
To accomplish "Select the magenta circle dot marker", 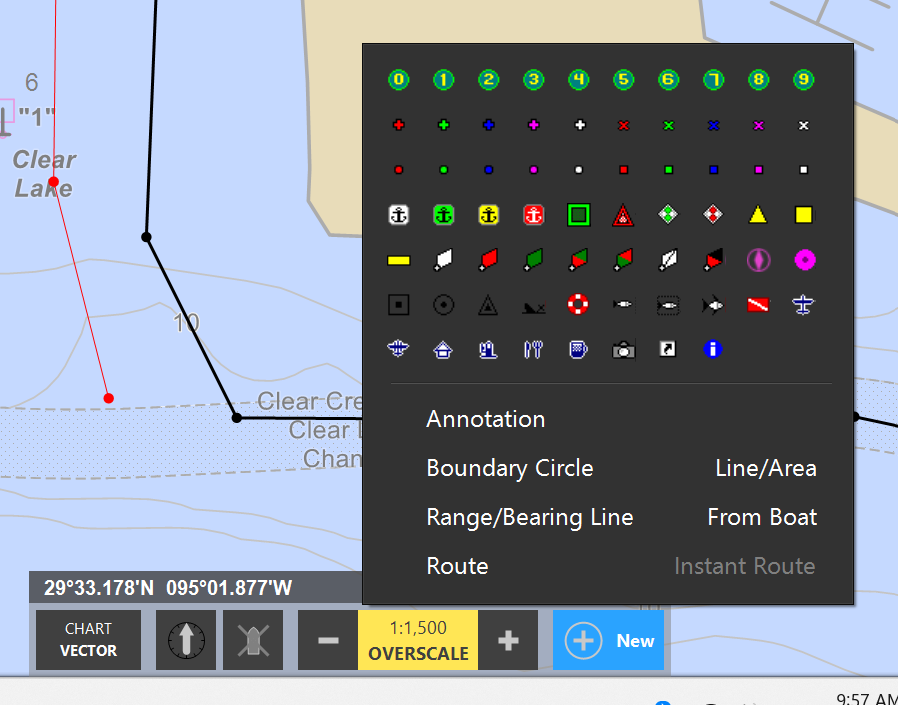I will point(805,260).
